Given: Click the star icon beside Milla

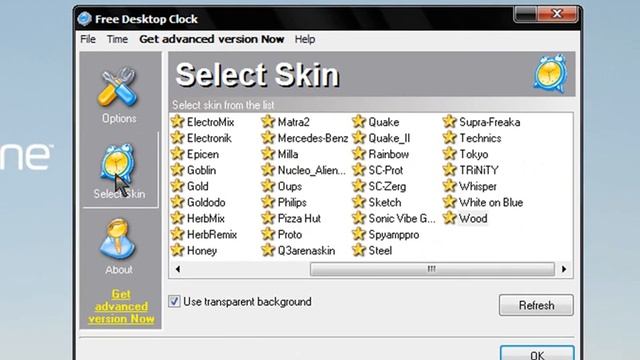Looking at the screenshot, I should 268,154.
